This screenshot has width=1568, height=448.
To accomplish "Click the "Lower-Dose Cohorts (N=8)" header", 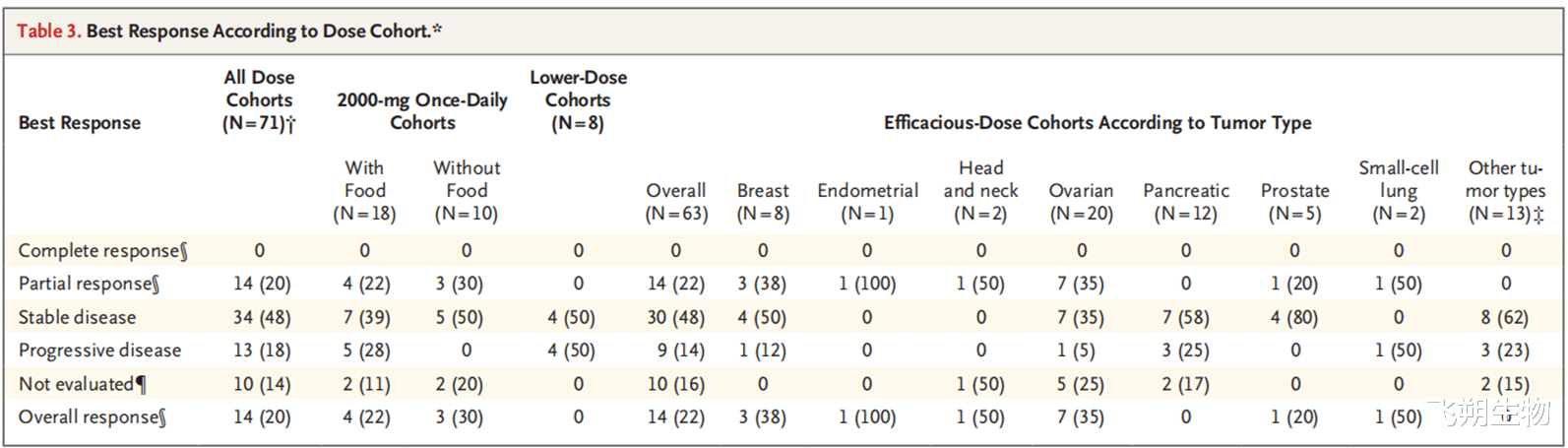I will tap(578, 100).
